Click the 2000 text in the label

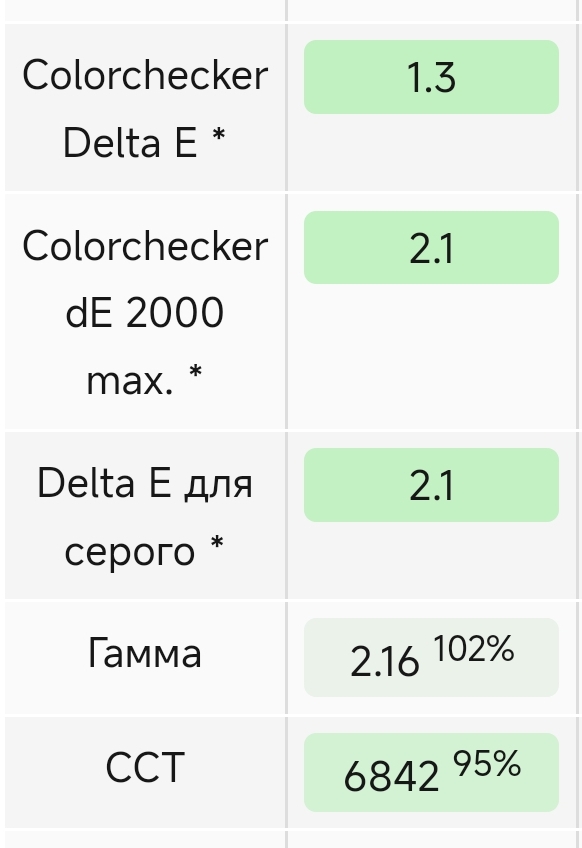(x=175, y=313)
